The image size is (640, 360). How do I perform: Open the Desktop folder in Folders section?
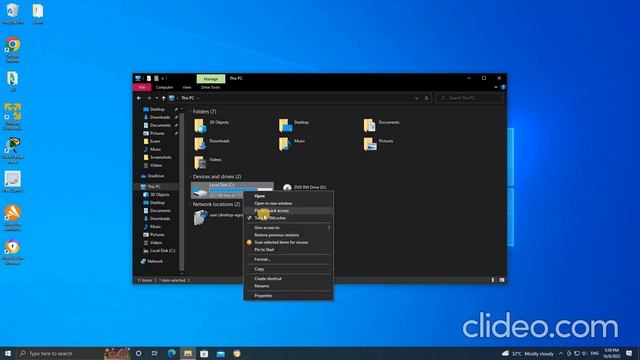pos(294,125)
